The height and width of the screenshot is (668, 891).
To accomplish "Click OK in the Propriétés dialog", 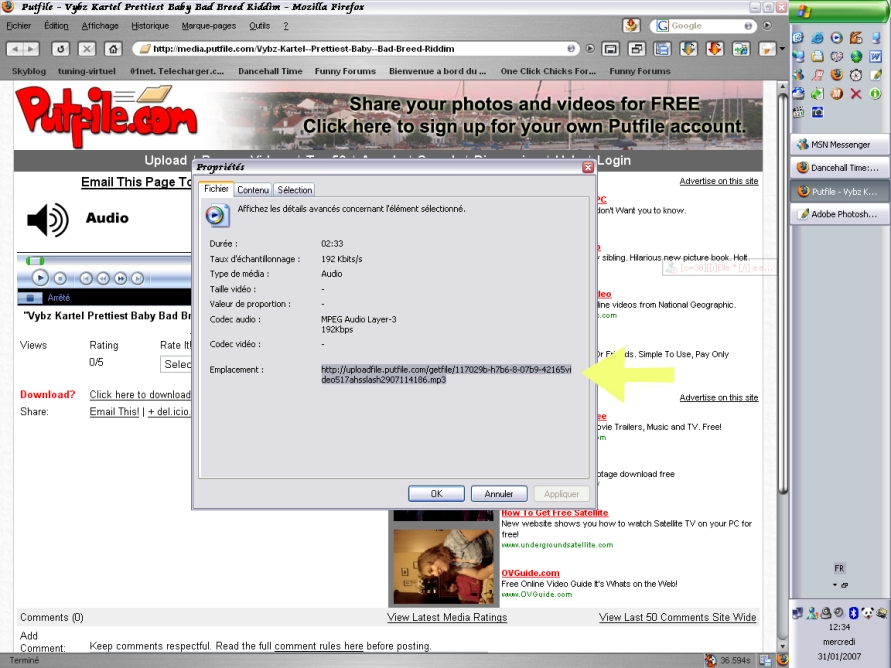I will click(x=436, y=494).
